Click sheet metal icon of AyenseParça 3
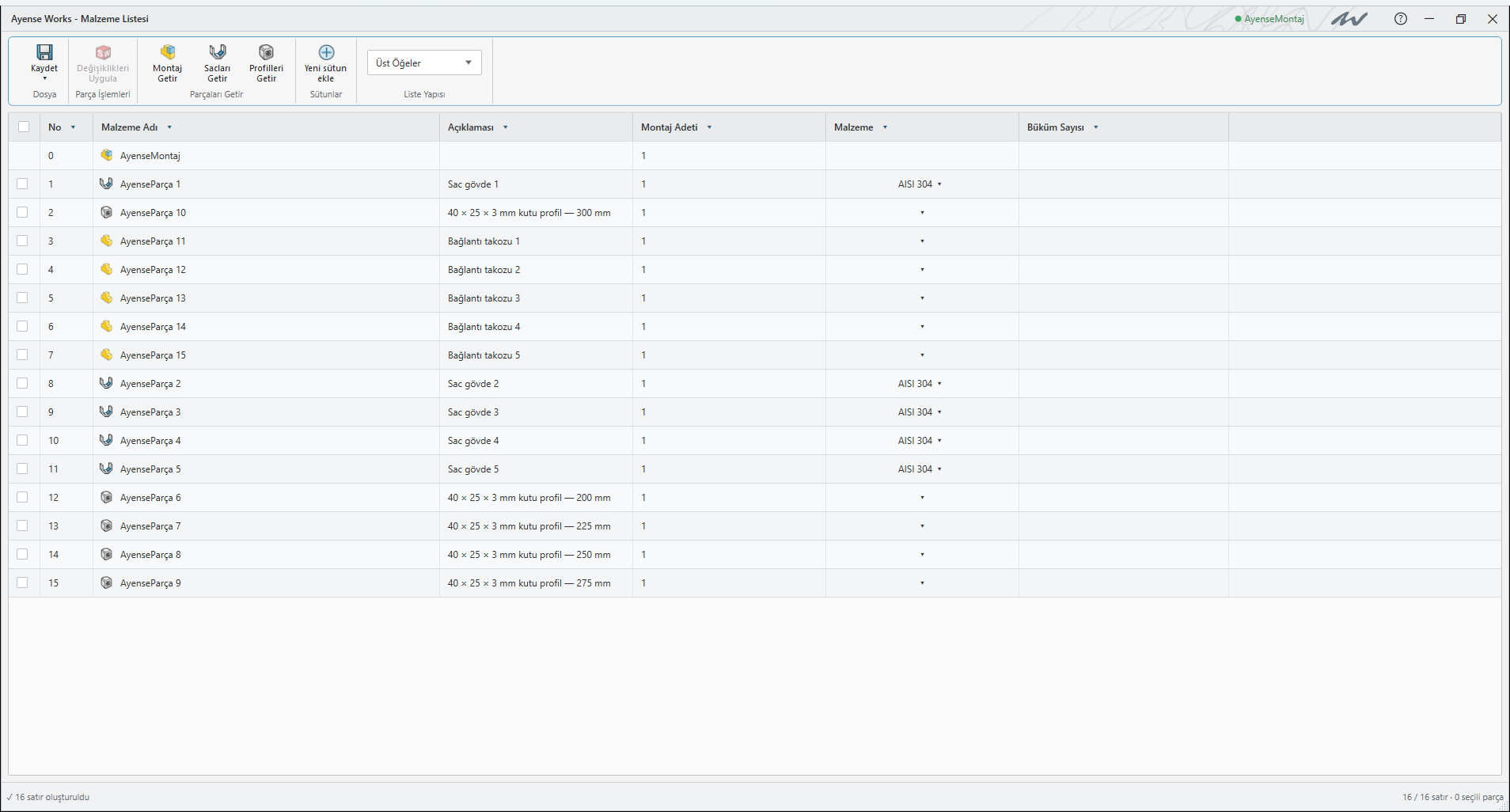Screen dimensions: 1510x812 coord(106,412)
